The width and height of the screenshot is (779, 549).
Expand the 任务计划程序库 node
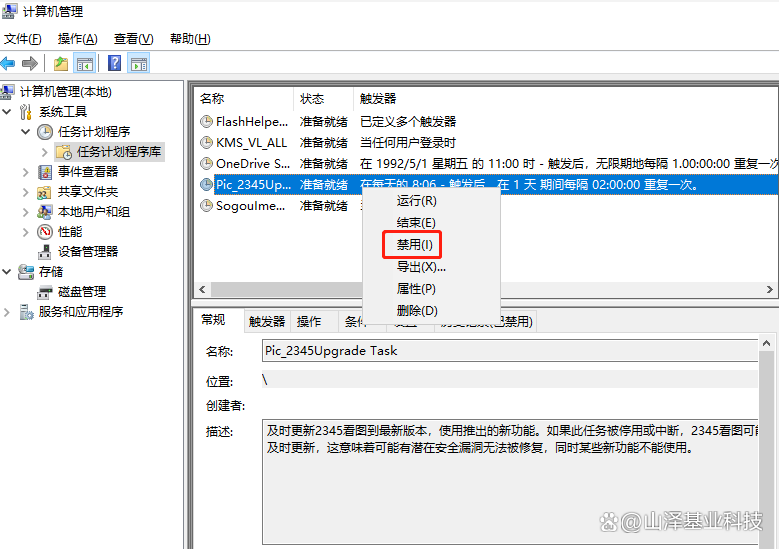(45, 152)
